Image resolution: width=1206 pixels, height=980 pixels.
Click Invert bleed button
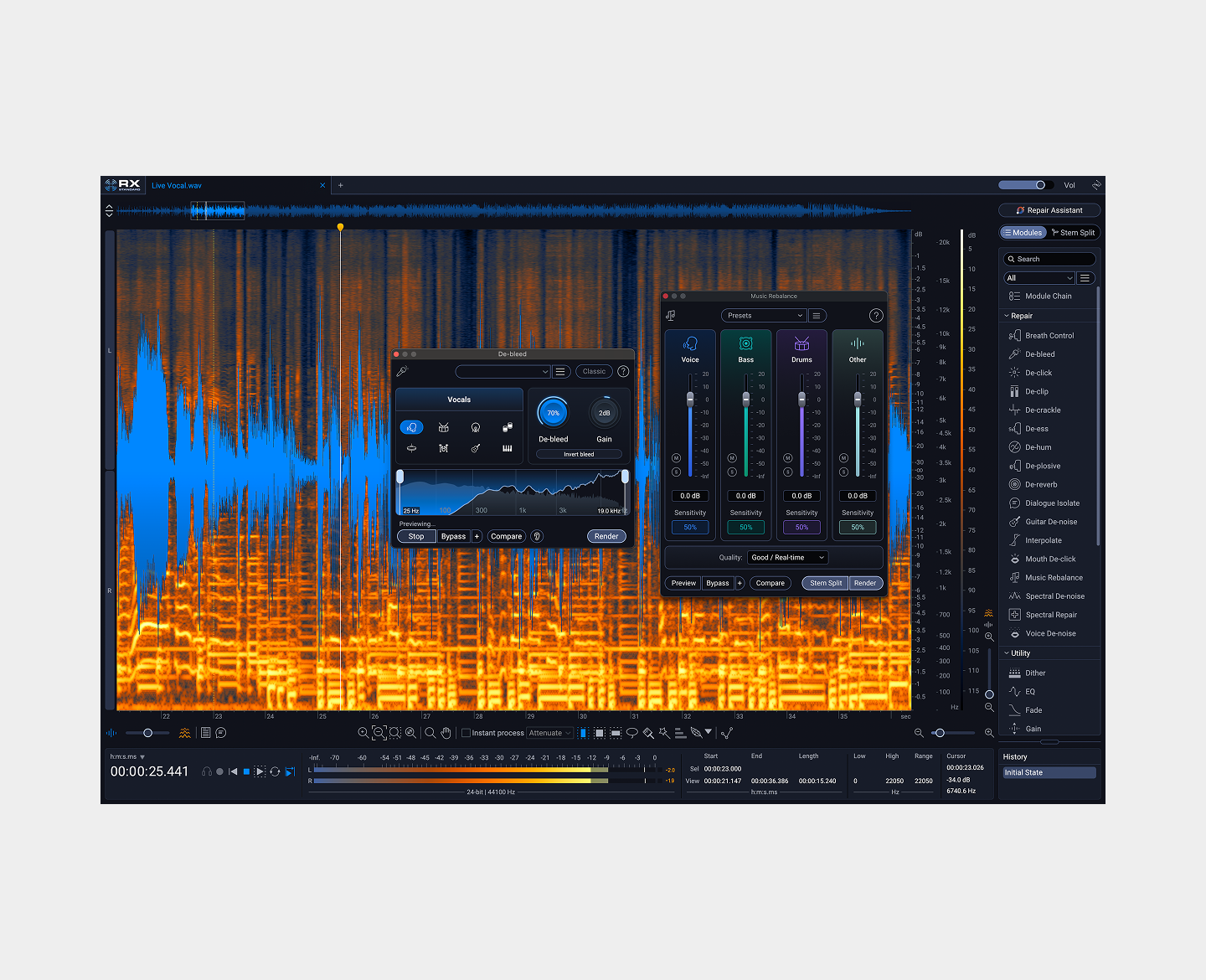[x=579, y=454]
